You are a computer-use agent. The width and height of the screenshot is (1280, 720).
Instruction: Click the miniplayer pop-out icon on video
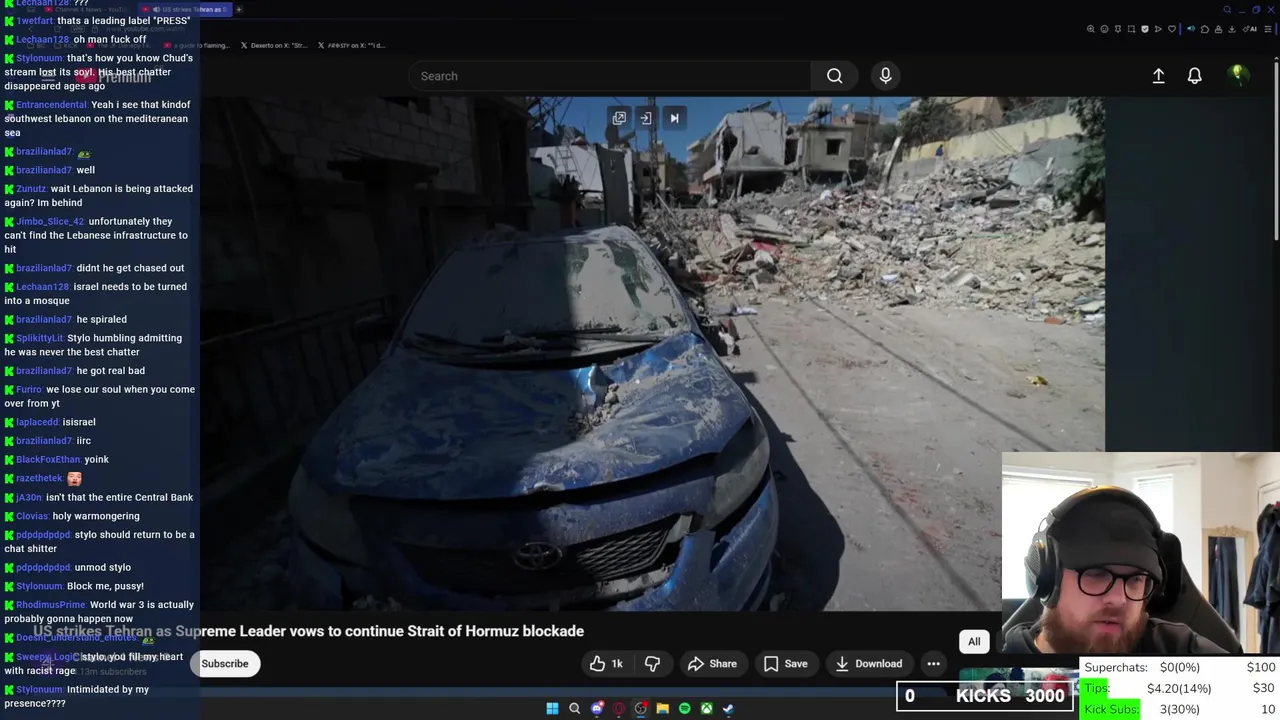point(619,118)
